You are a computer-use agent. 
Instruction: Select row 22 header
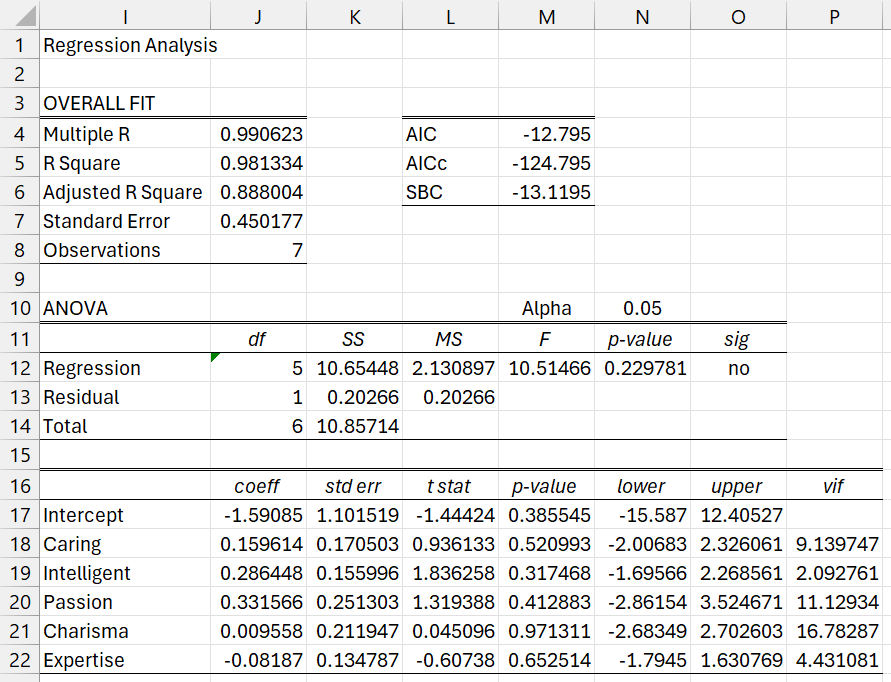(x=19, y=660)
